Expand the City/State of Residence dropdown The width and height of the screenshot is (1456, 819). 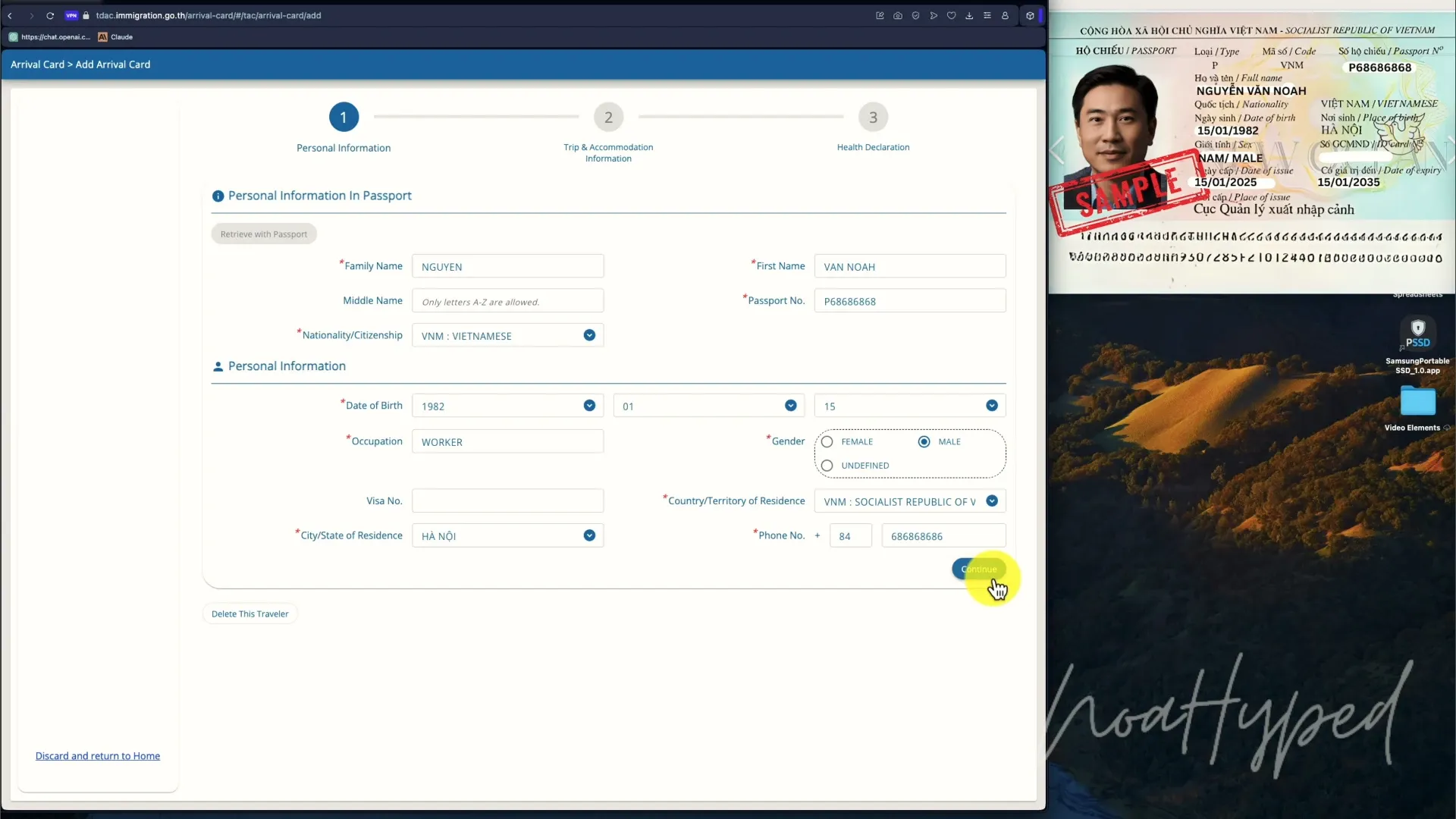508,535
